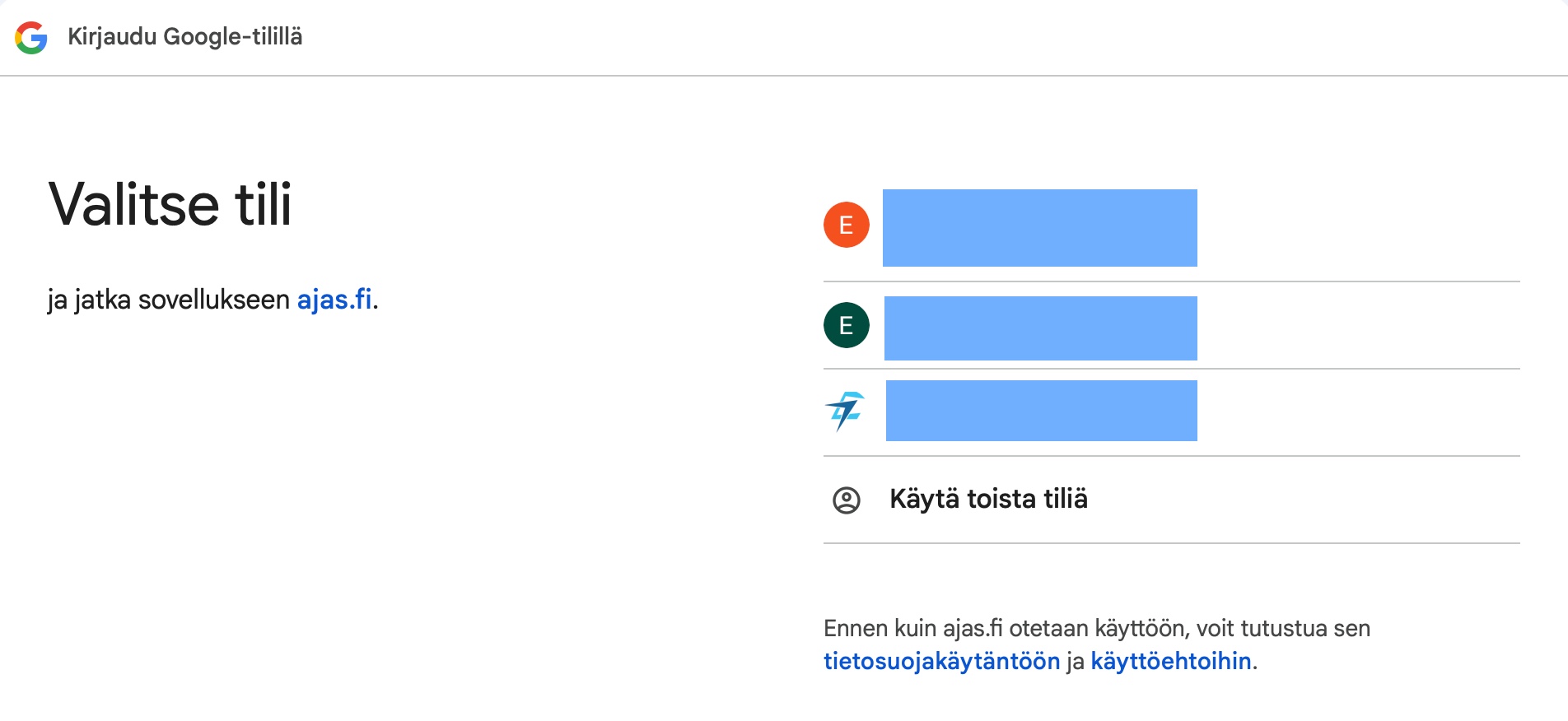Select the "Käytä toista tiliä" option
This screenshot has width=1568, height=721.
click(988, 500)
